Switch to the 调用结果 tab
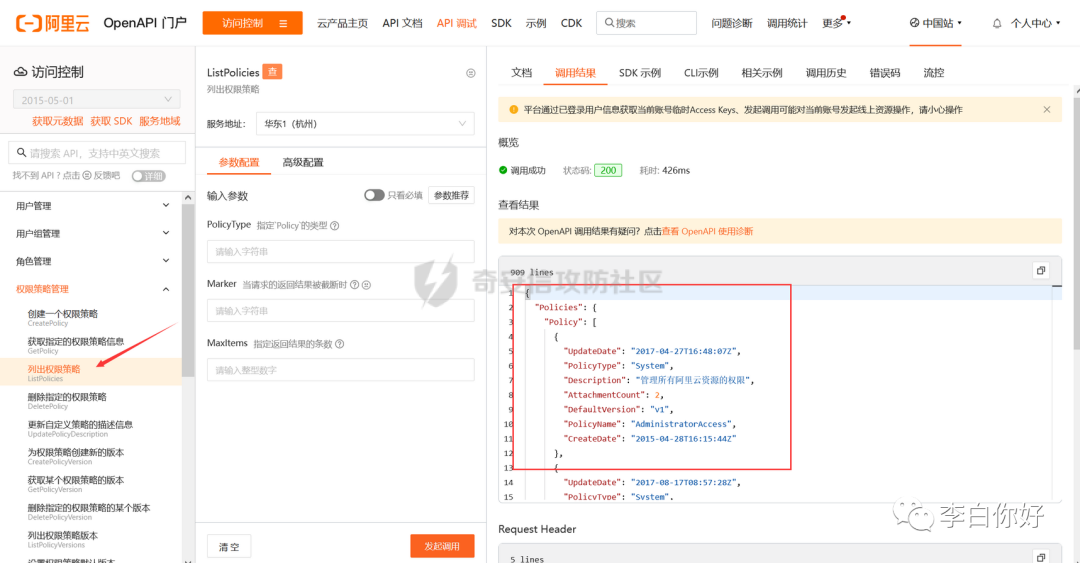1080x563 pixels. [x=575, y=72]
